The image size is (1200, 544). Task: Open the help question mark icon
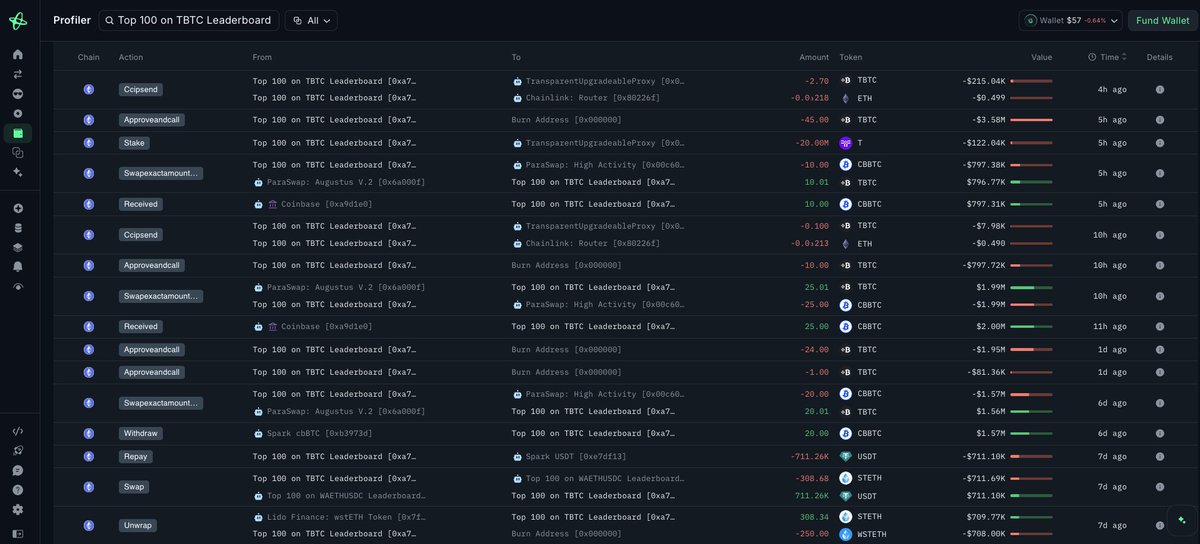18,490
